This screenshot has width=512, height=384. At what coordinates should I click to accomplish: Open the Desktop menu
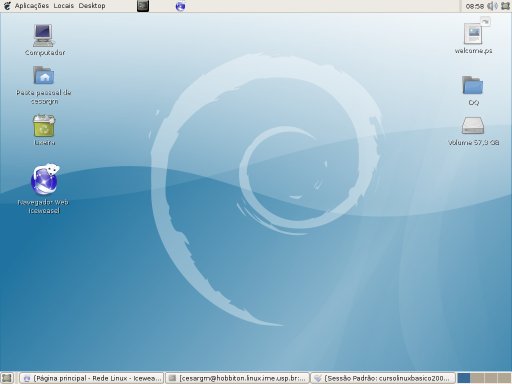pos(92,6)
